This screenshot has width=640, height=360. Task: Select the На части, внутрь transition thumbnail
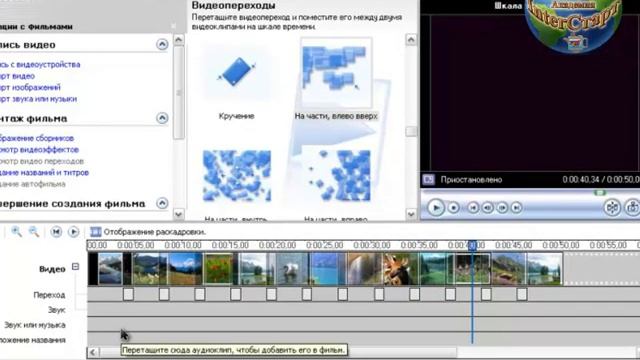(x=237, y=176)
